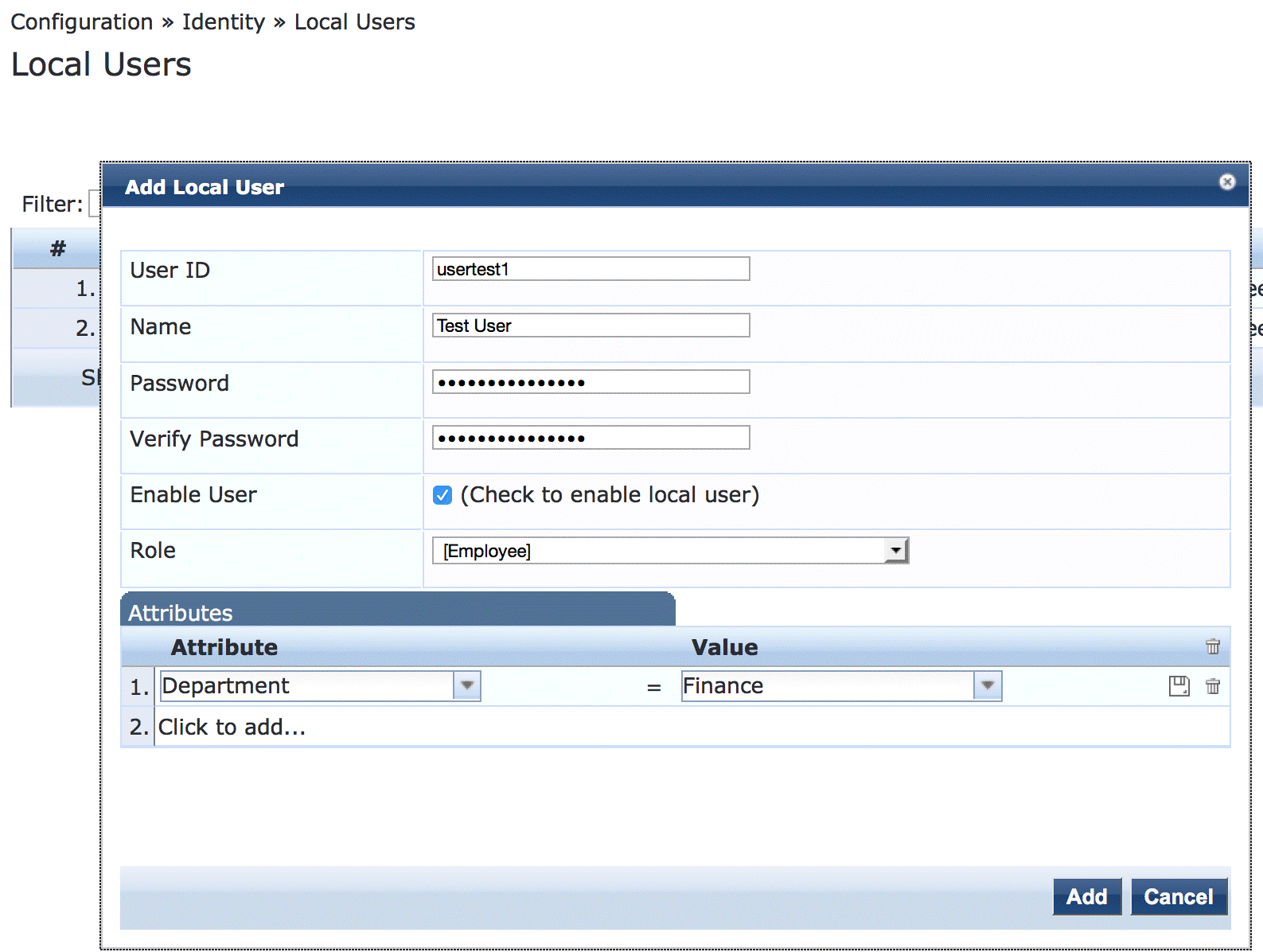Click the save icon in Department row
The height and width of the screenshot is (952, 1263).
tap(1179, 686)
